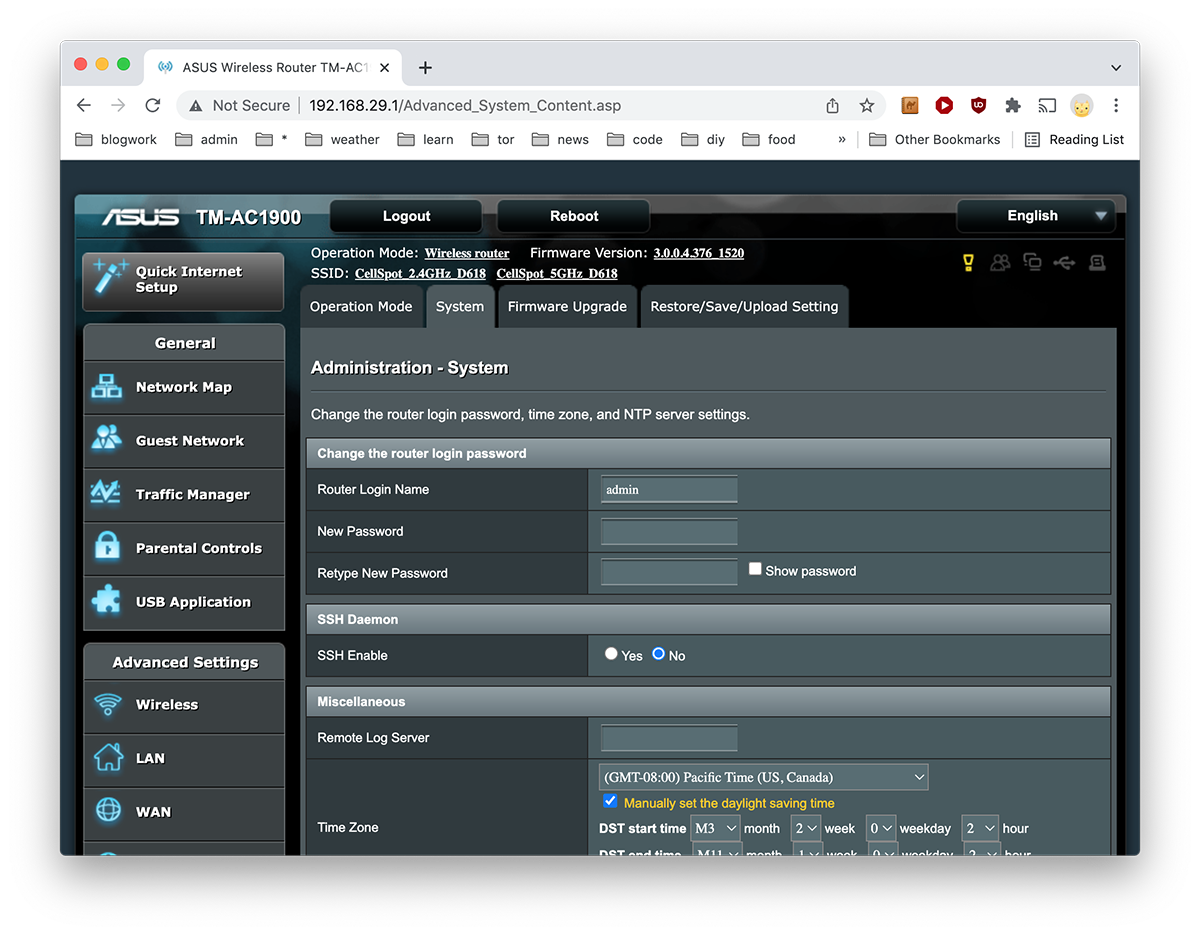Screen dimensions: 1200x935
Task: Enable the Show password checkbox
Action: tap(755, 569)
